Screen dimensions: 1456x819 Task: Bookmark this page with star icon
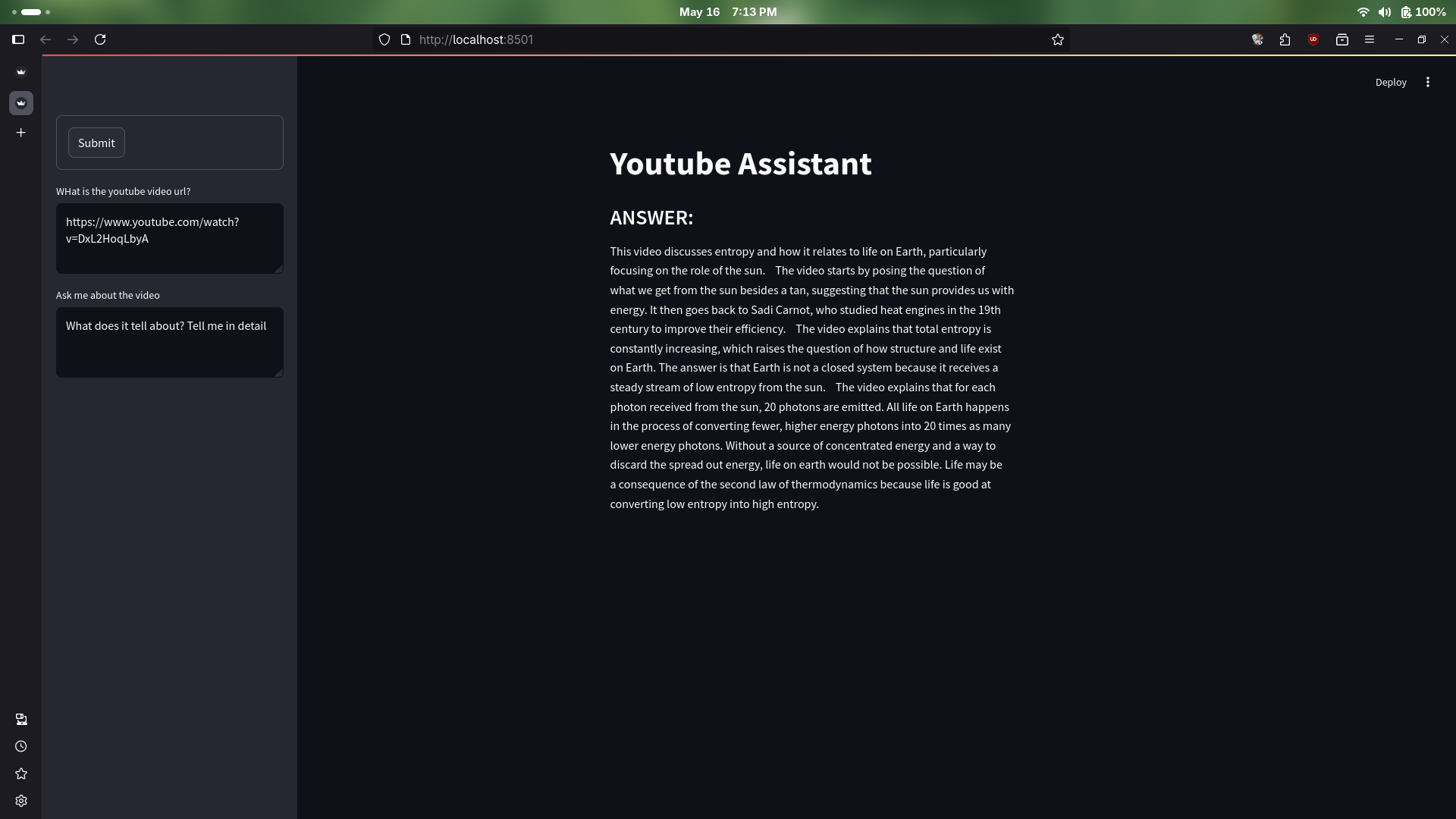pyautogui.click(x=1057, y=39)
